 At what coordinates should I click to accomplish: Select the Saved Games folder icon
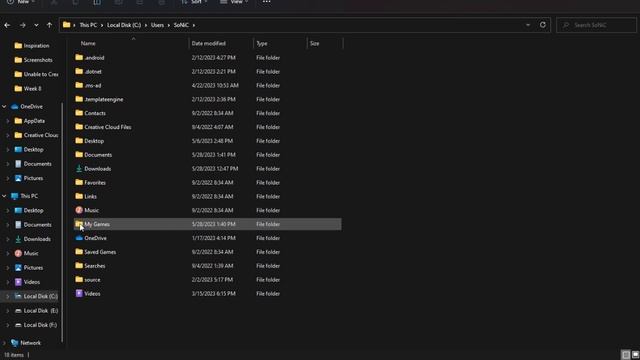(79, 252)
